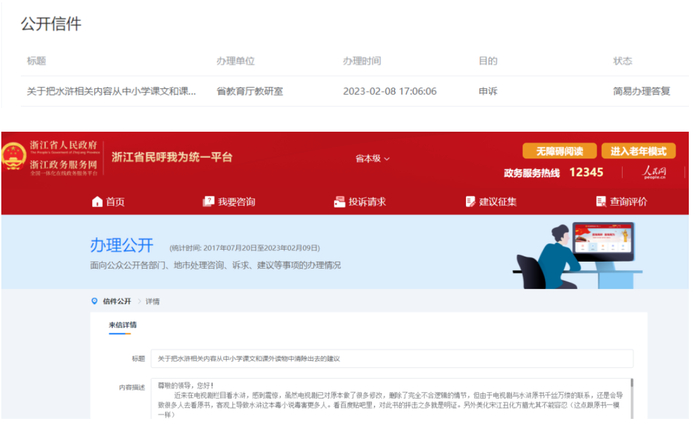
Task: Click the 公开信件 heading
Action: (x=51, y=24)
